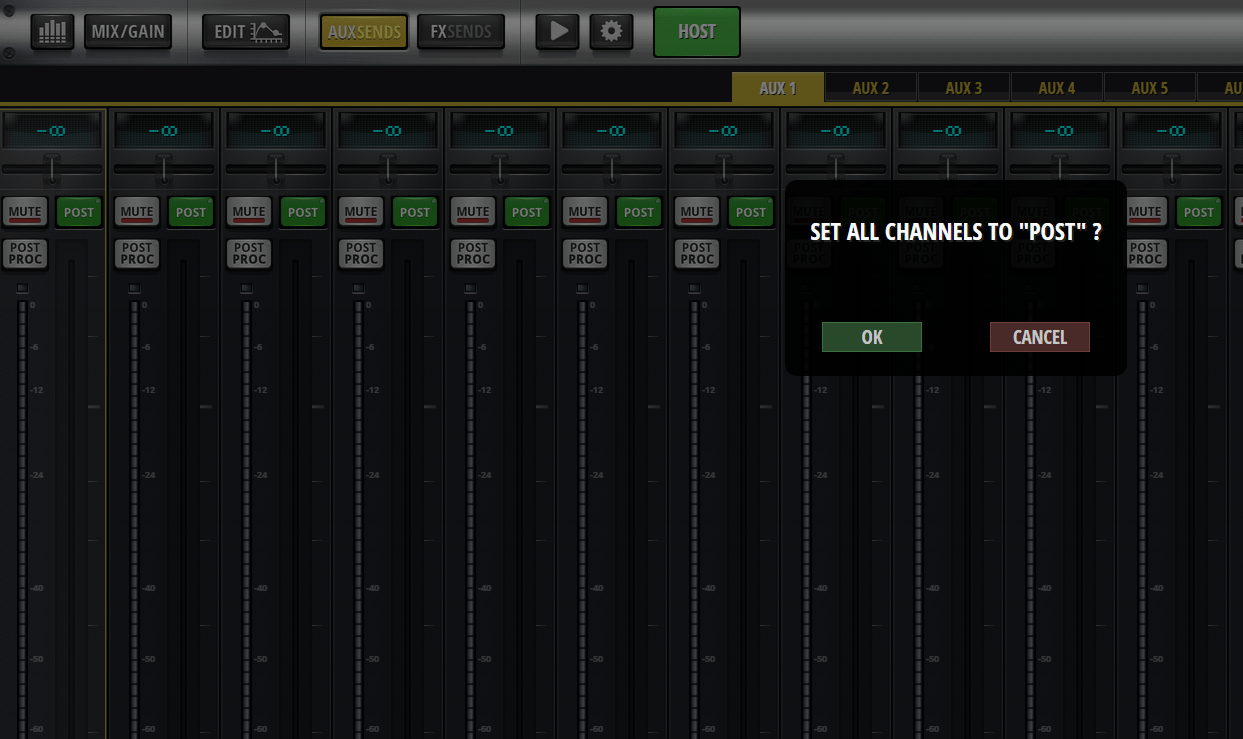
Task: Mute the first channel
Action: [x=25, y=212]
